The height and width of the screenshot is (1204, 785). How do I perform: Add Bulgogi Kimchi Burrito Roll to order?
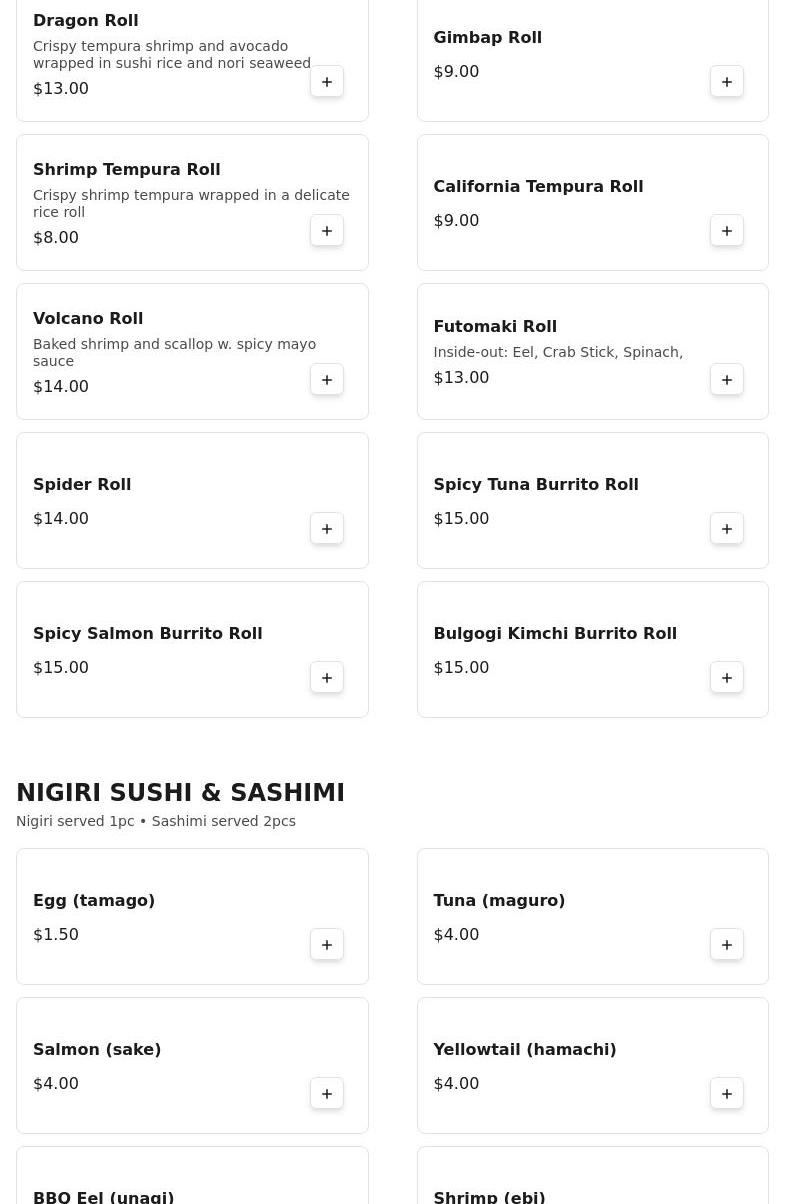tap(727, 678)
